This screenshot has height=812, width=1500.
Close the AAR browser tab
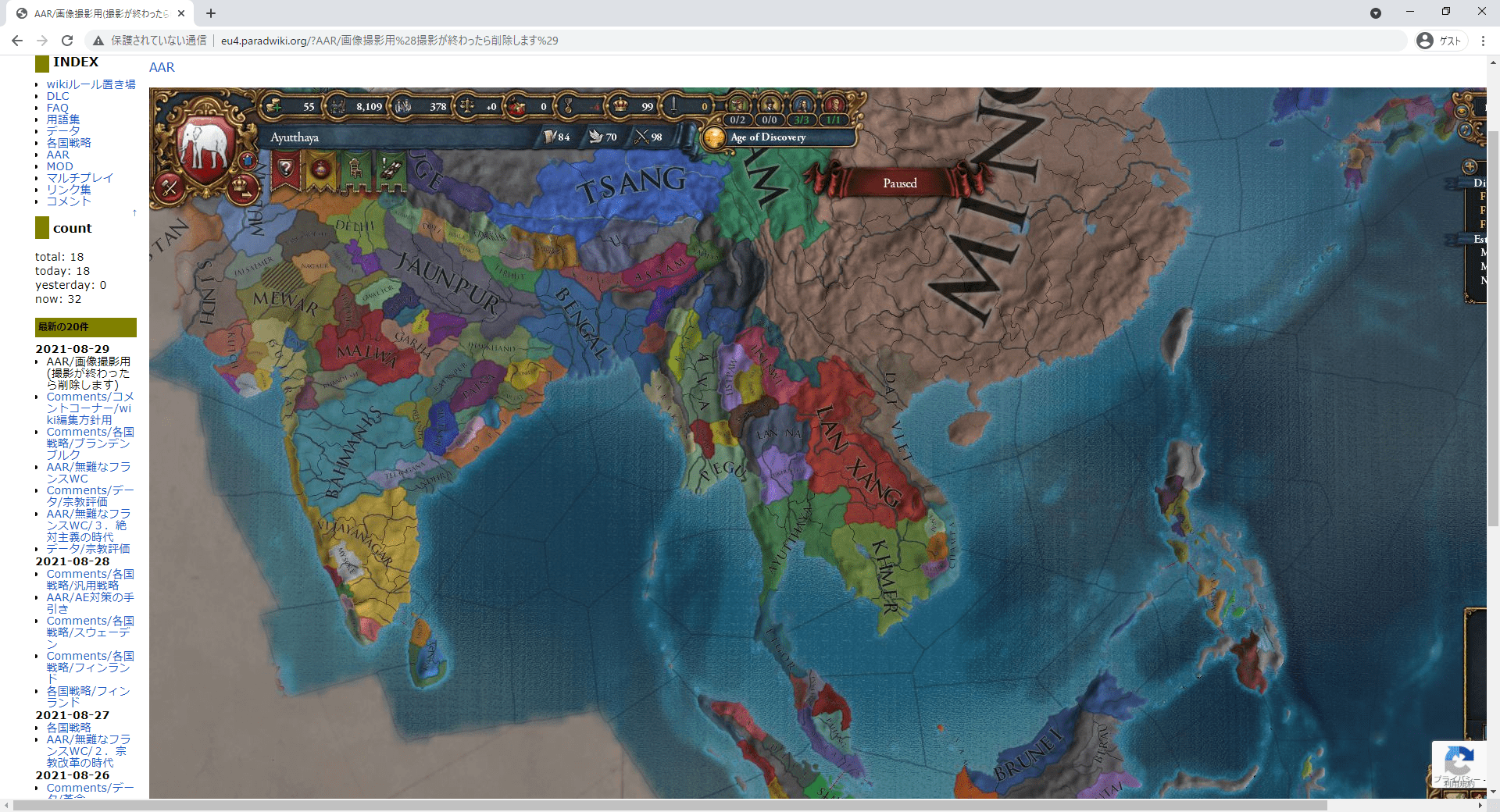pos(181,13)
